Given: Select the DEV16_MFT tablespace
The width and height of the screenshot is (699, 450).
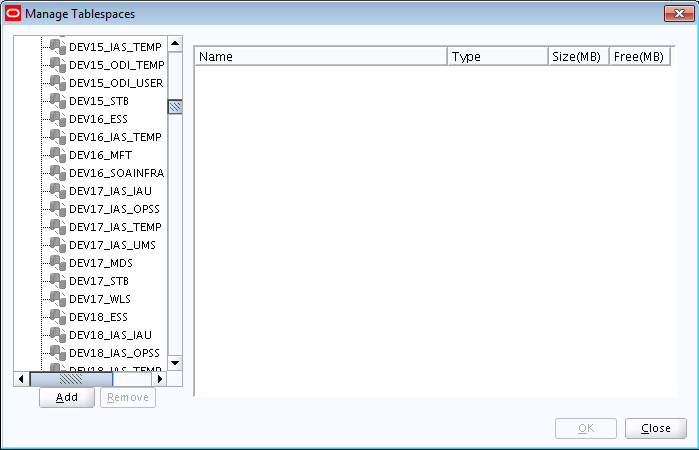Looking at the screenshot, I should 100,155.
